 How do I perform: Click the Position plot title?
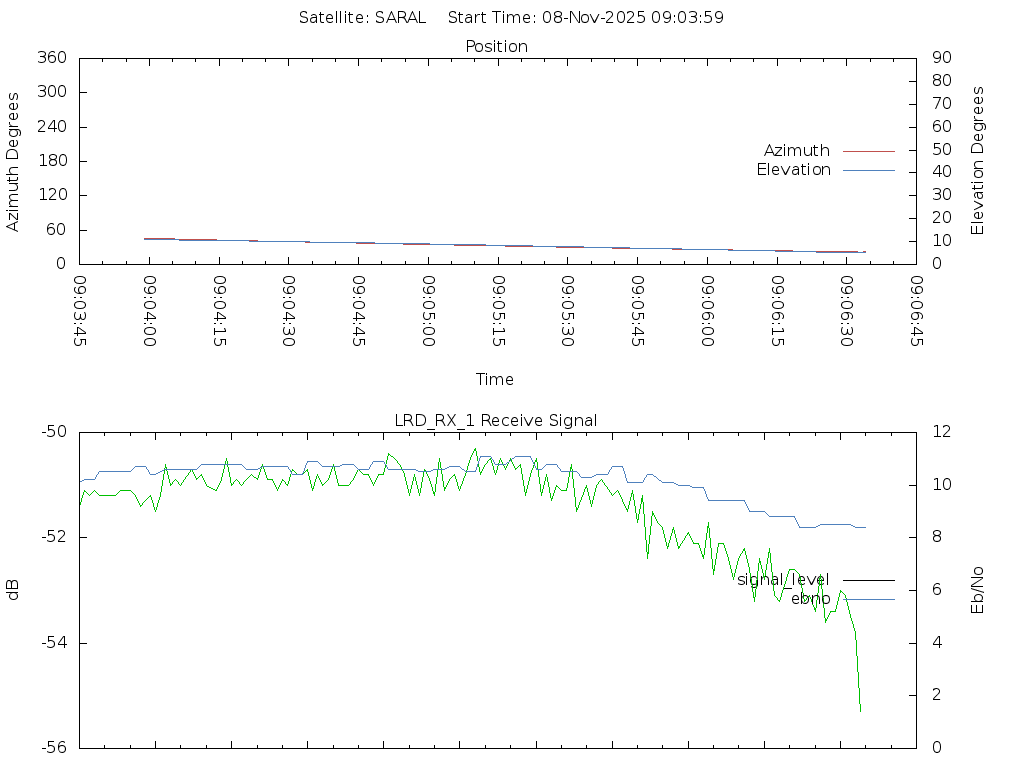[497, 47]
